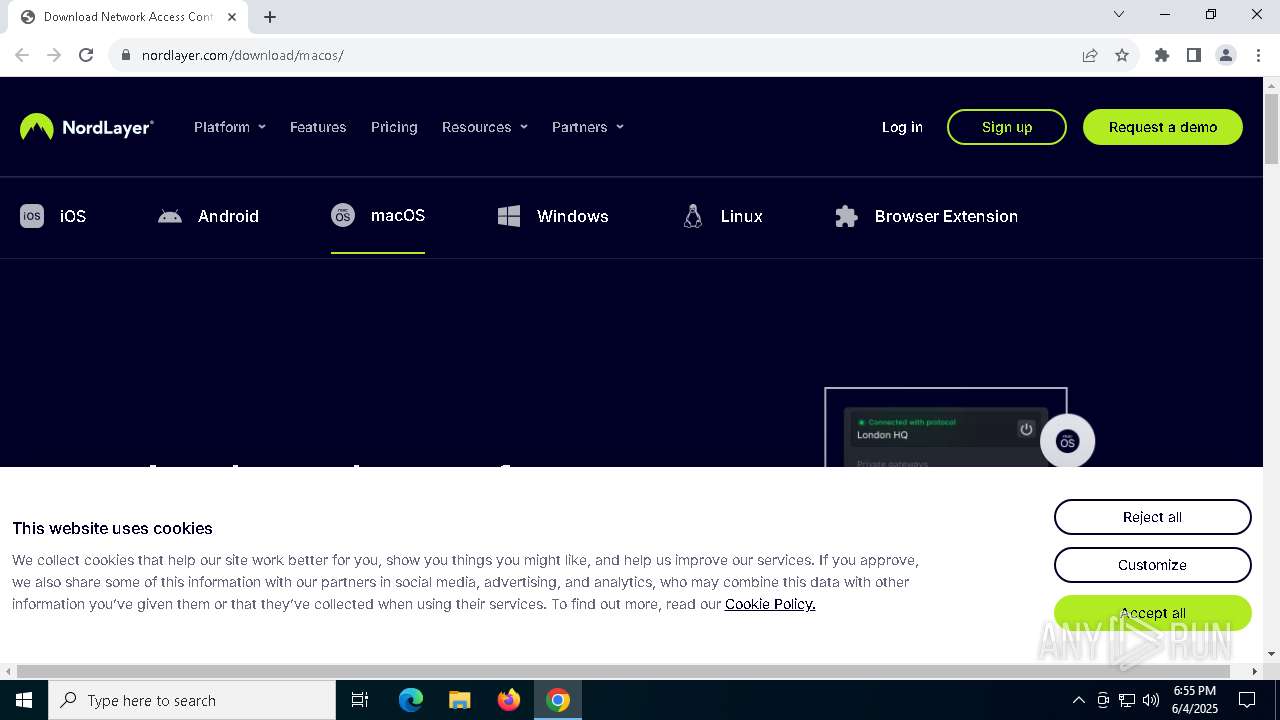Show hidden tray icons chevron

[x=1078, y=700]
